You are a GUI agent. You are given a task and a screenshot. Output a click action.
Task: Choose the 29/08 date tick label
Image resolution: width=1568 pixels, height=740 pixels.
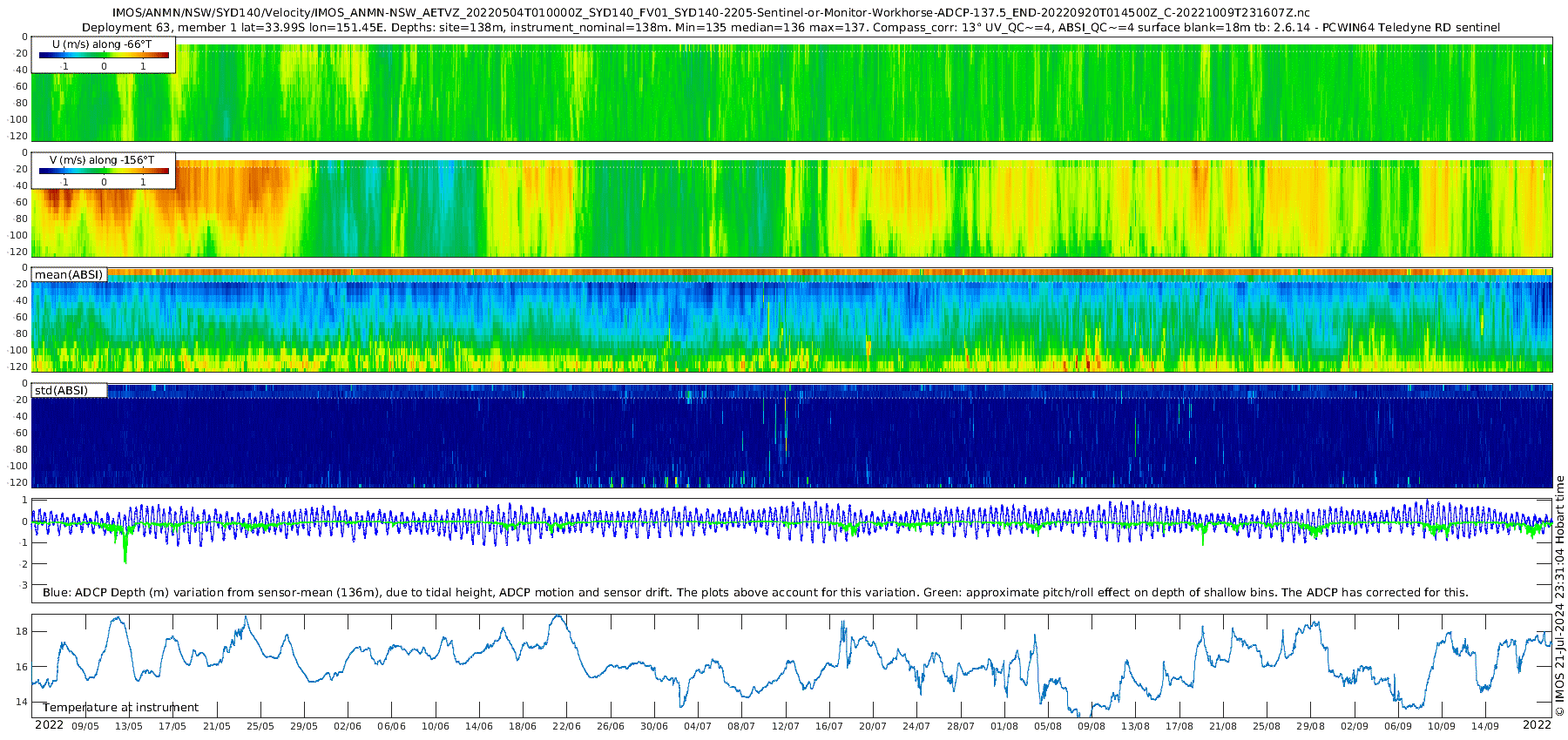[x=1310, y=726]
